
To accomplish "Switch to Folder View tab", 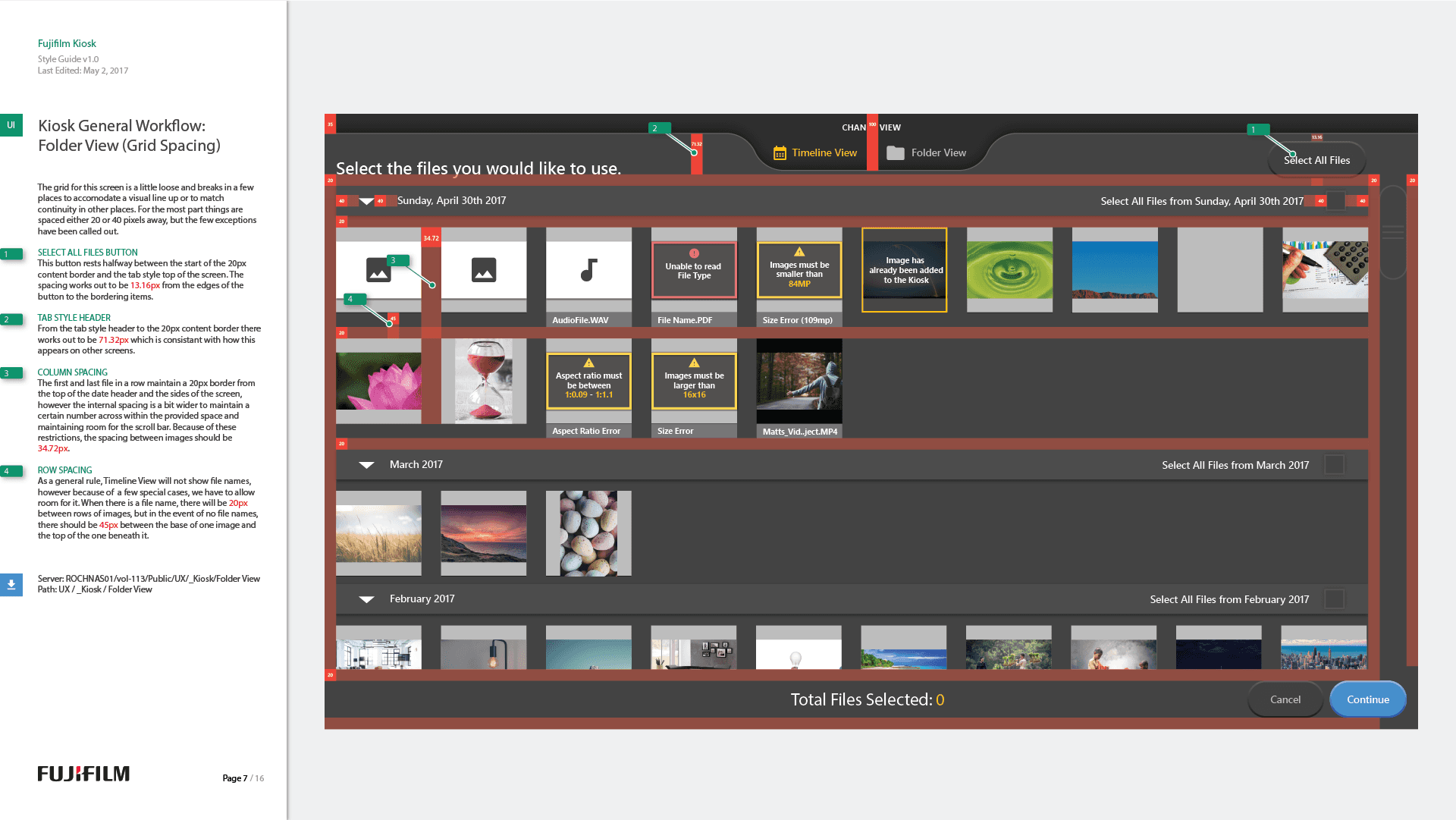I will point(938,153).
